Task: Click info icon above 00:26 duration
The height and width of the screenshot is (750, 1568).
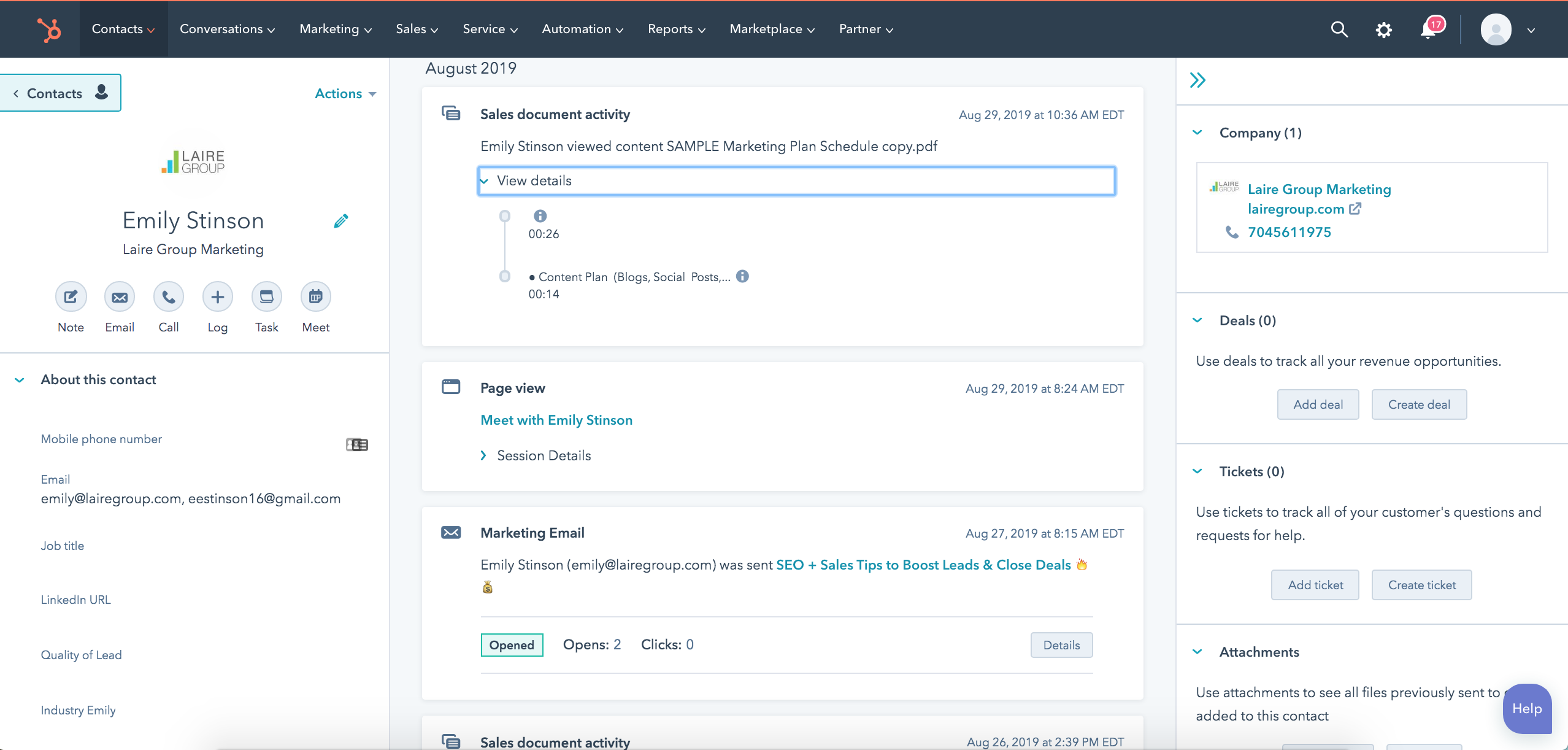Action: point(540,216)
